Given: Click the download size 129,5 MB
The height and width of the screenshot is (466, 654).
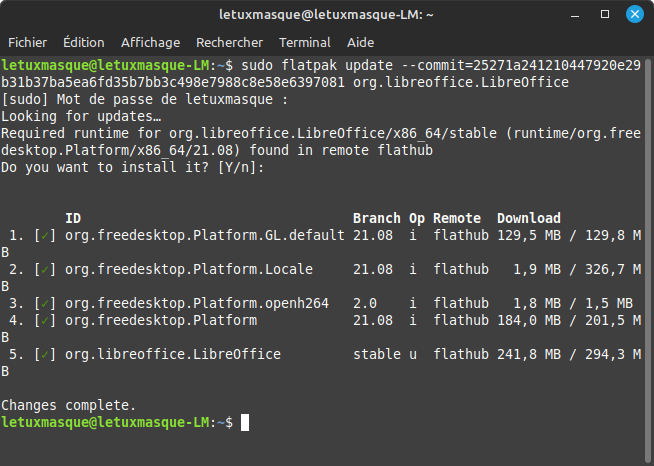Looking at the screenshot, I should pos(529,236).
